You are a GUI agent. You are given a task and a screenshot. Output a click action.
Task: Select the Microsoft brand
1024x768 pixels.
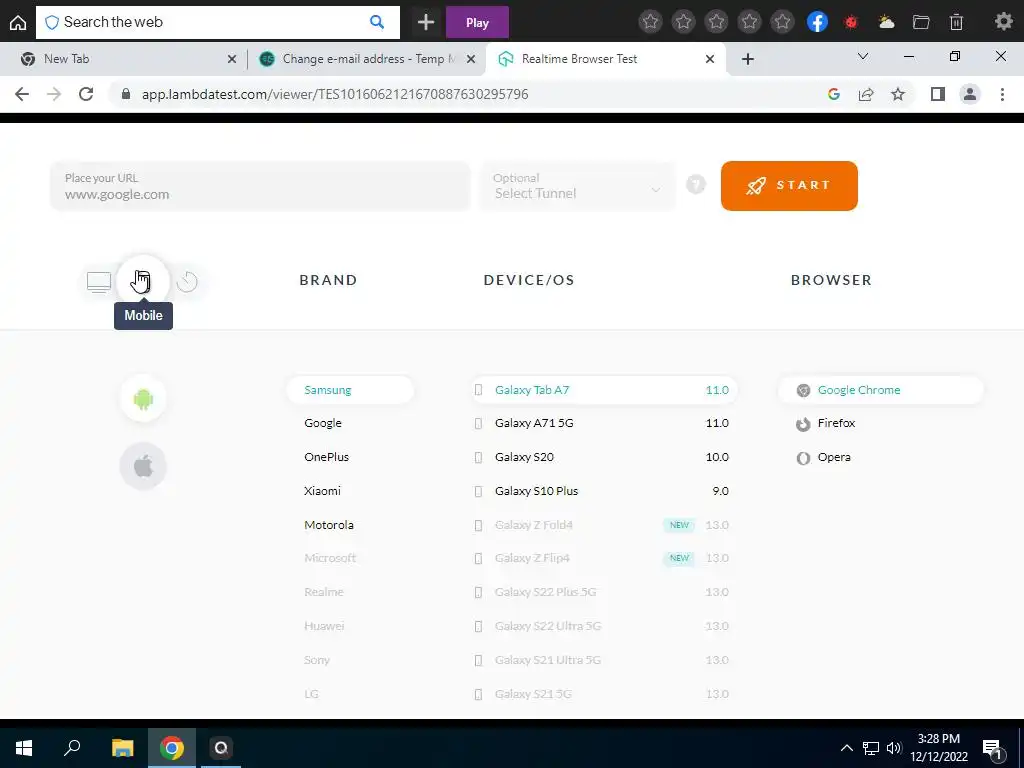click(x=330, y=558)
